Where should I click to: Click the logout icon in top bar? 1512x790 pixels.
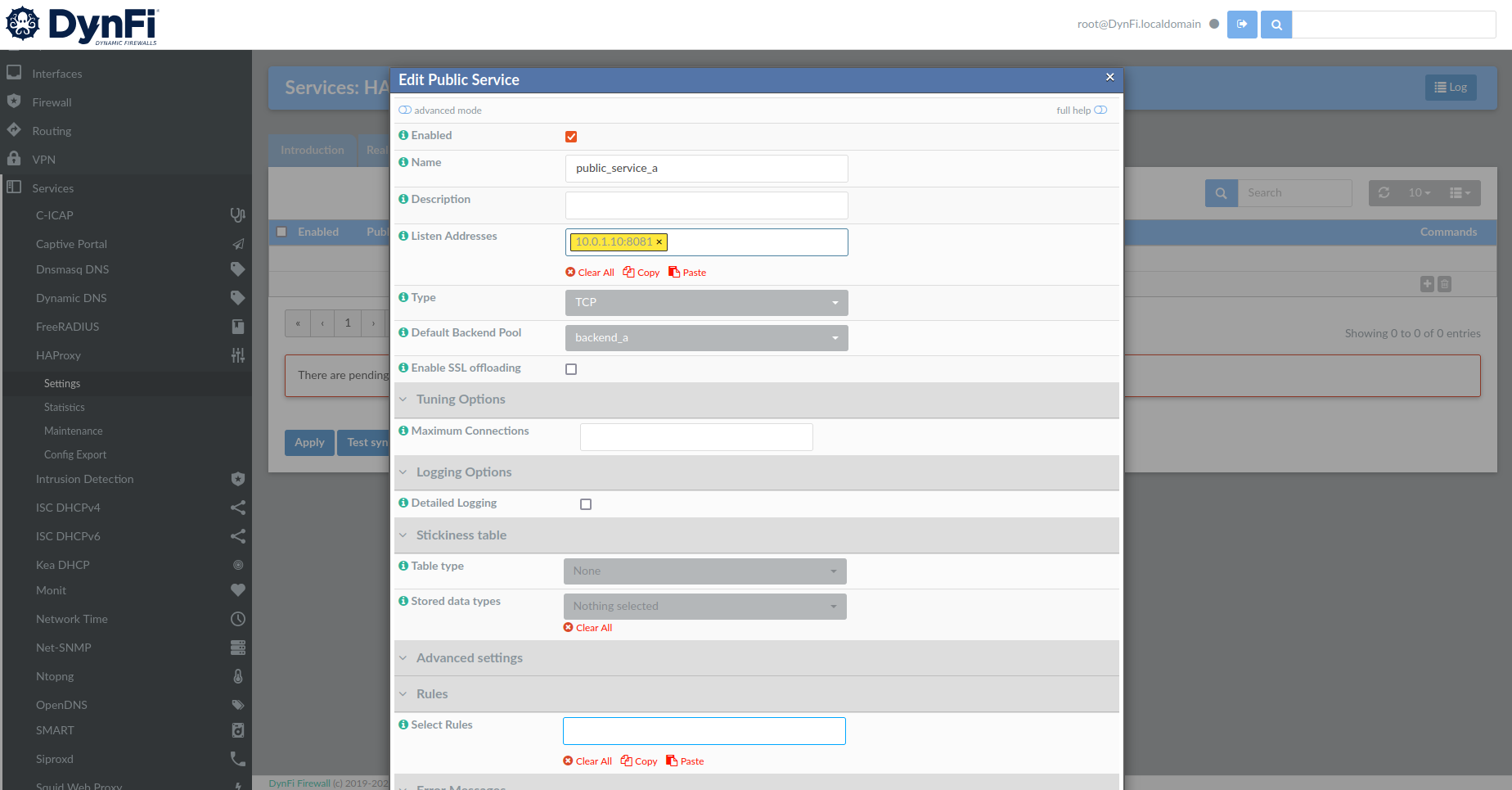pyautogui.click(x=1241, y=25)
